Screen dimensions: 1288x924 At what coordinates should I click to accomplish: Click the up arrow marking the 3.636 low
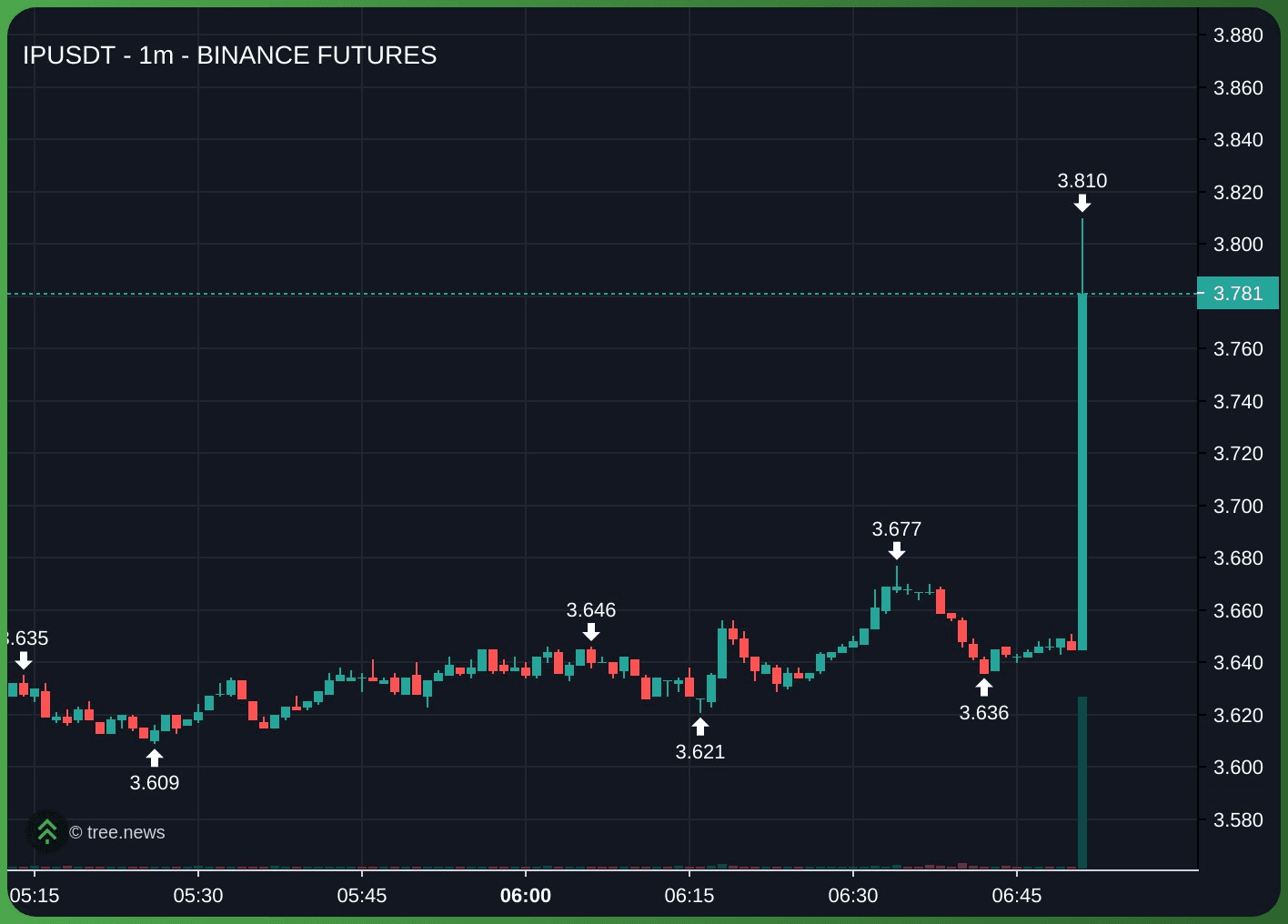pos(984,688)
